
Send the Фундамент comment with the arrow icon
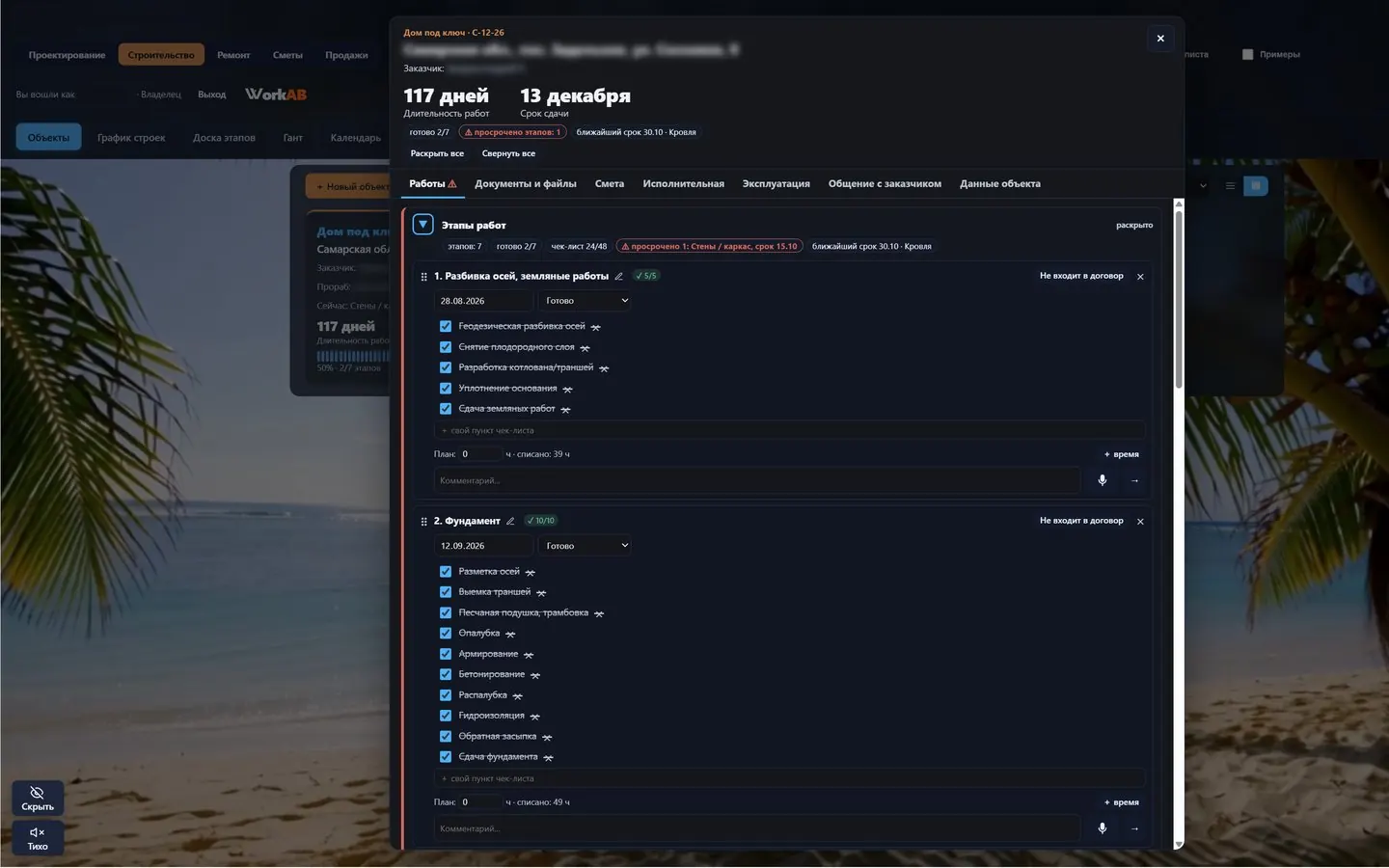1134,828
